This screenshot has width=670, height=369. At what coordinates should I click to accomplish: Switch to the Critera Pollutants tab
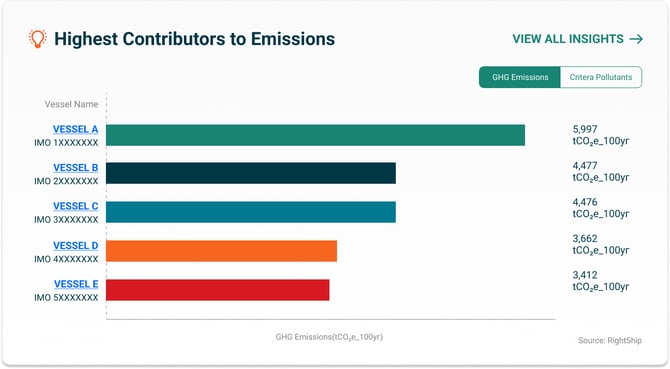pyautogui.click(x=601, y=77)
